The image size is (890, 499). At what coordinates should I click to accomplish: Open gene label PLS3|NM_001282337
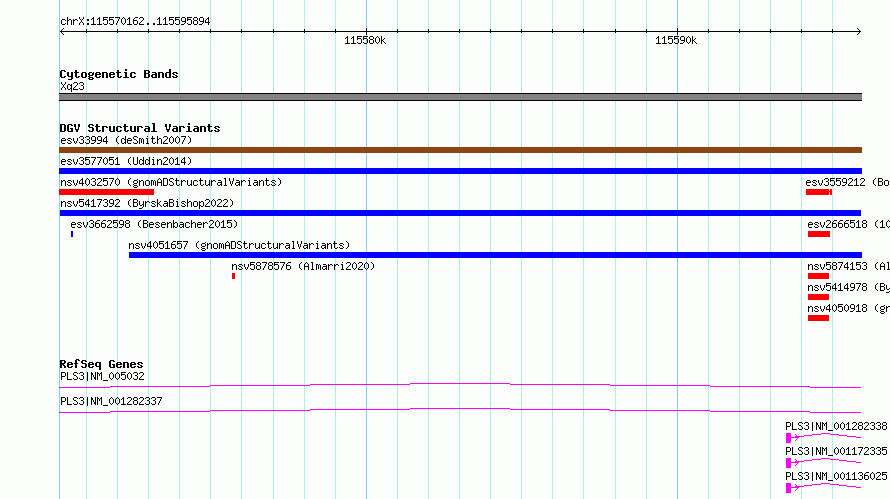(111, 401)
